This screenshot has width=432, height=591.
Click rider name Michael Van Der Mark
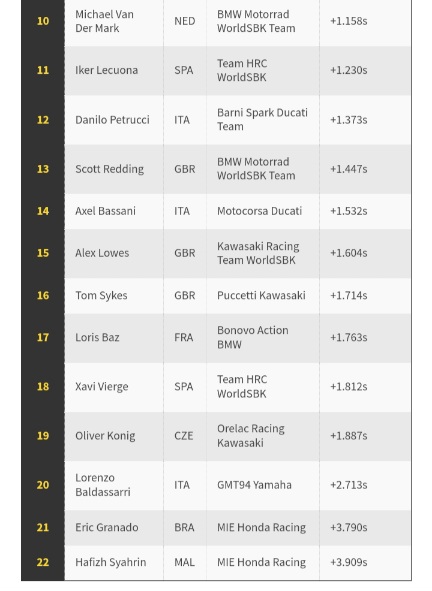pyautogui.click(x=104, y=21)
